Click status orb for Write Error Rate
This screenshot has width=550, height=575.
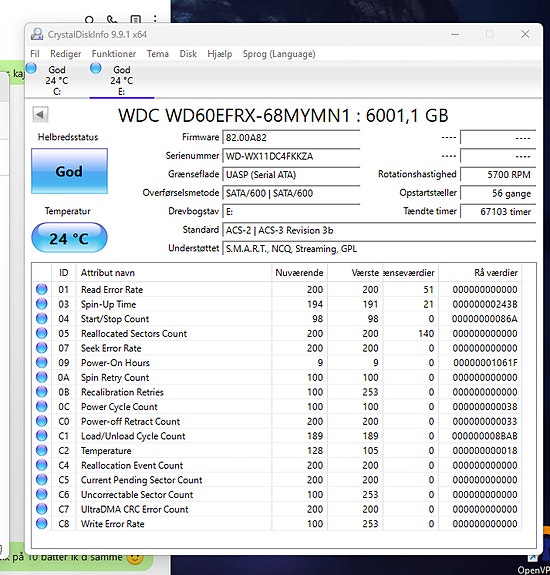coord(42,524)
